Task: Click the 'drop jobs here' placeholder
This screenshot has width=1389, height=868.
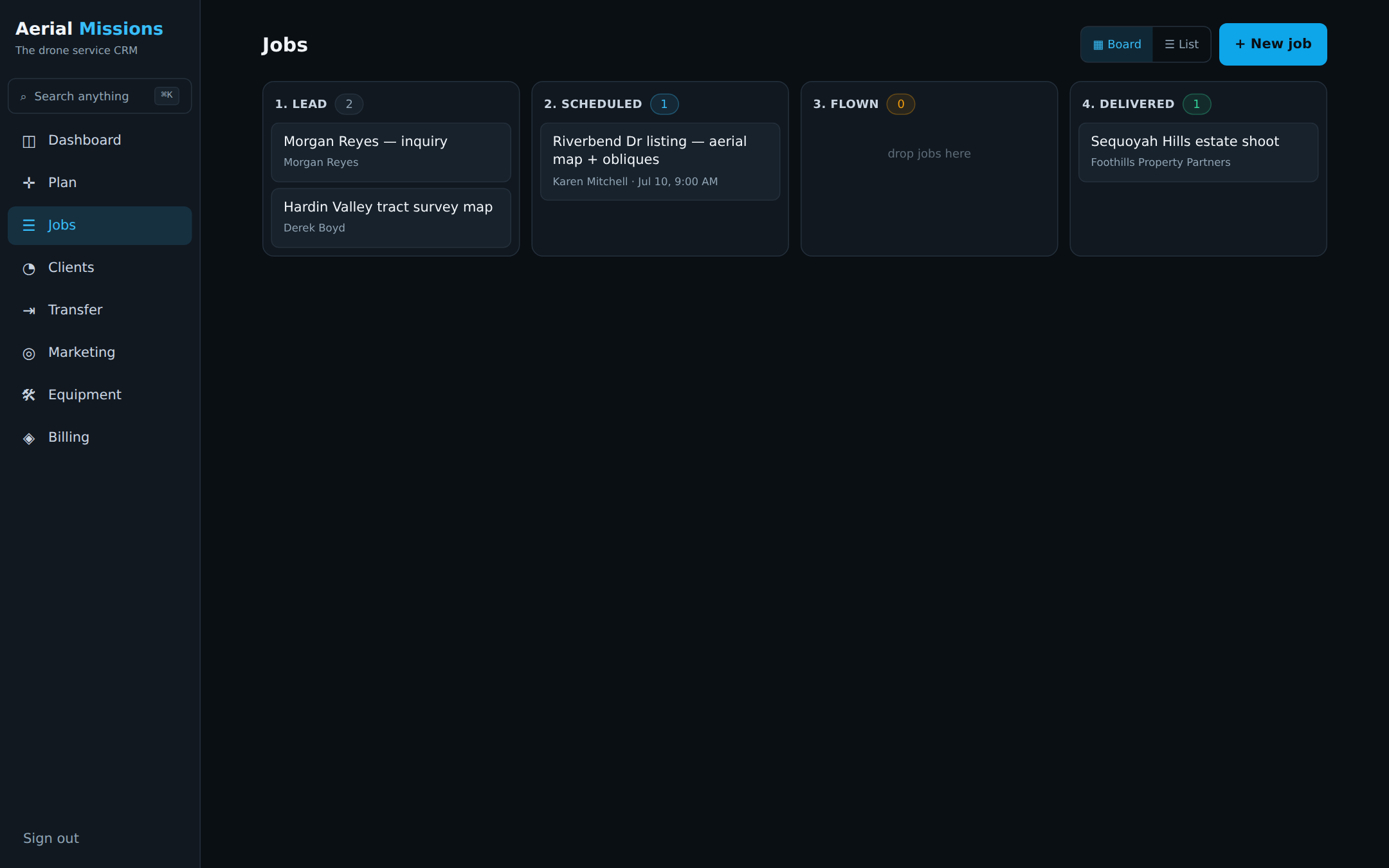Action: coord(929,154)
